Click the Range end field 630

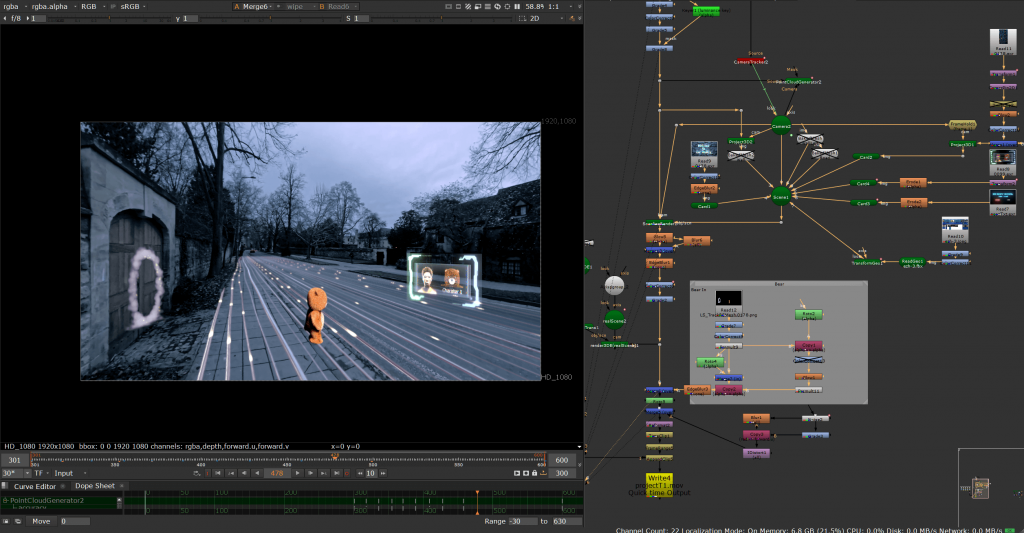click(566, 521)
